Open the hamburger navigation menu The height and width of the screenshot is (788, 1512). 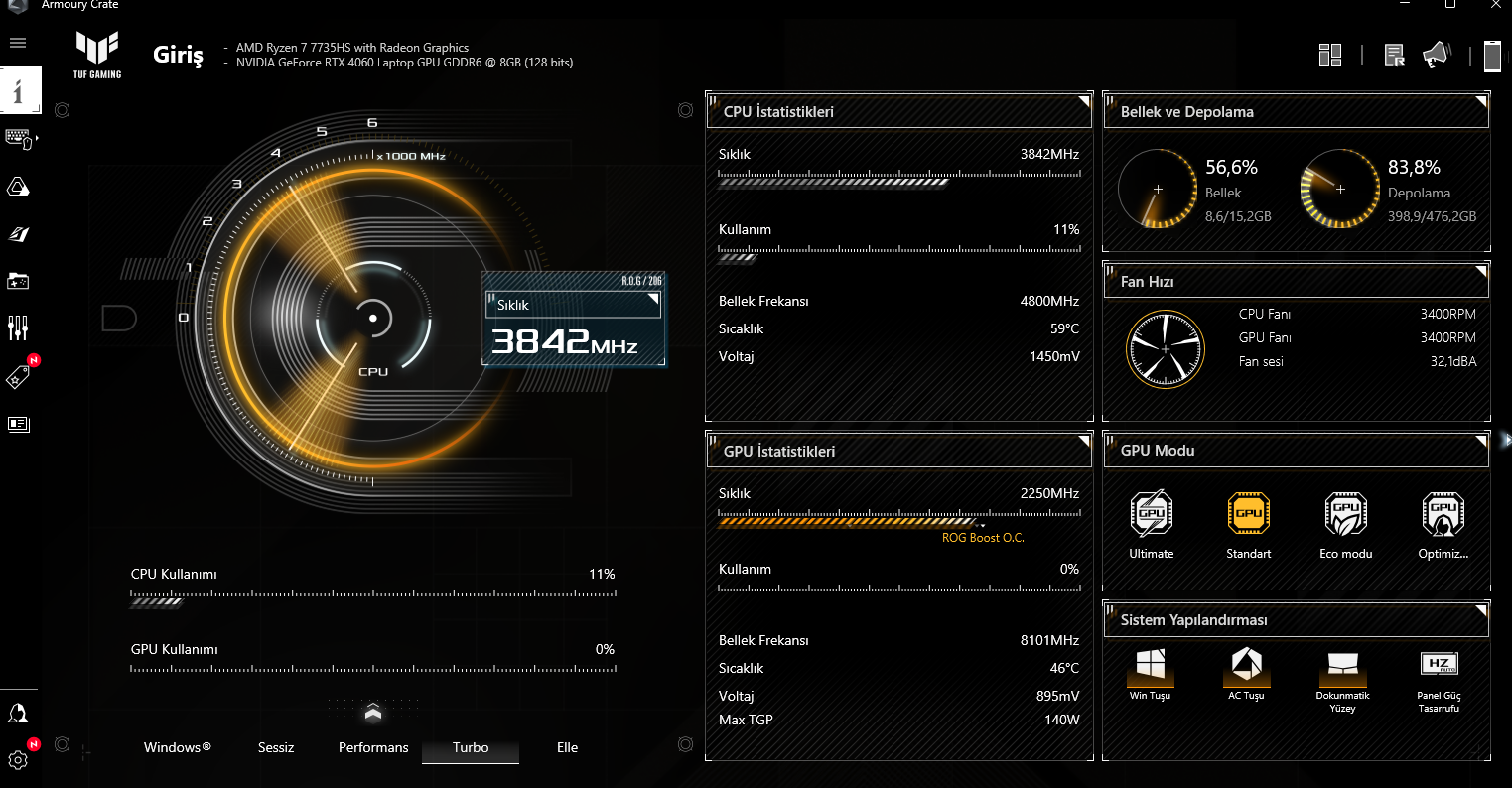[x=18, y=44]
